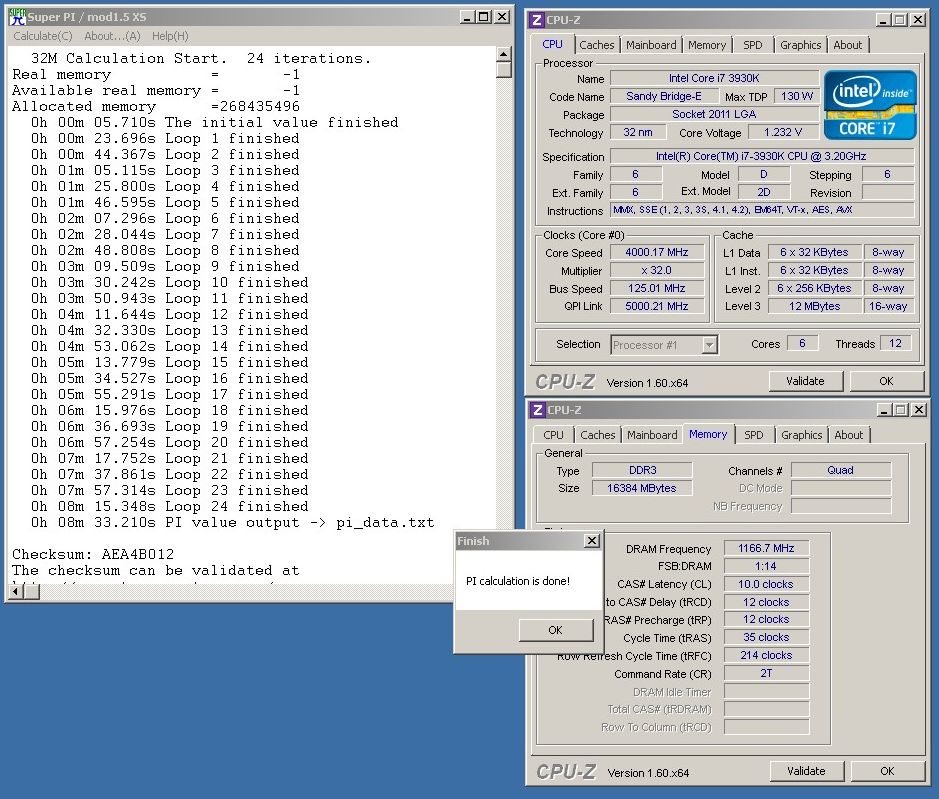Click the Intel Core i7 logo badge
The image size is (939, 799).
tap(869, 105)
